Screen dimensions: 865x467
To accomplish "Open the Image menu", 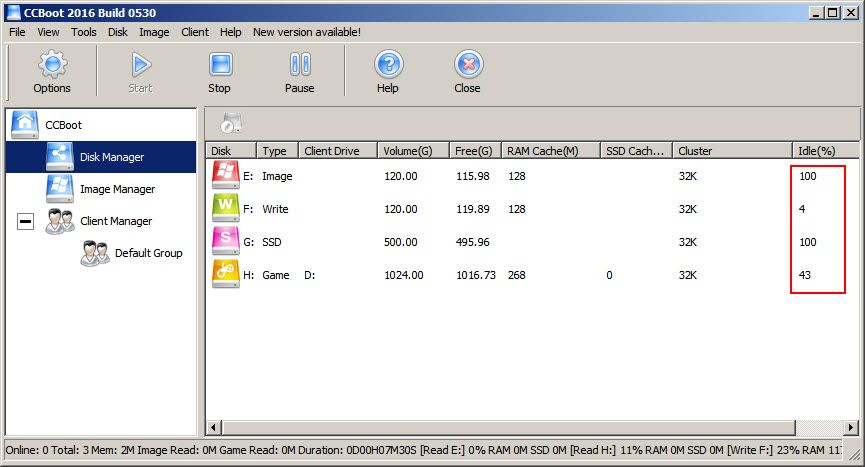I will (154, 32).
